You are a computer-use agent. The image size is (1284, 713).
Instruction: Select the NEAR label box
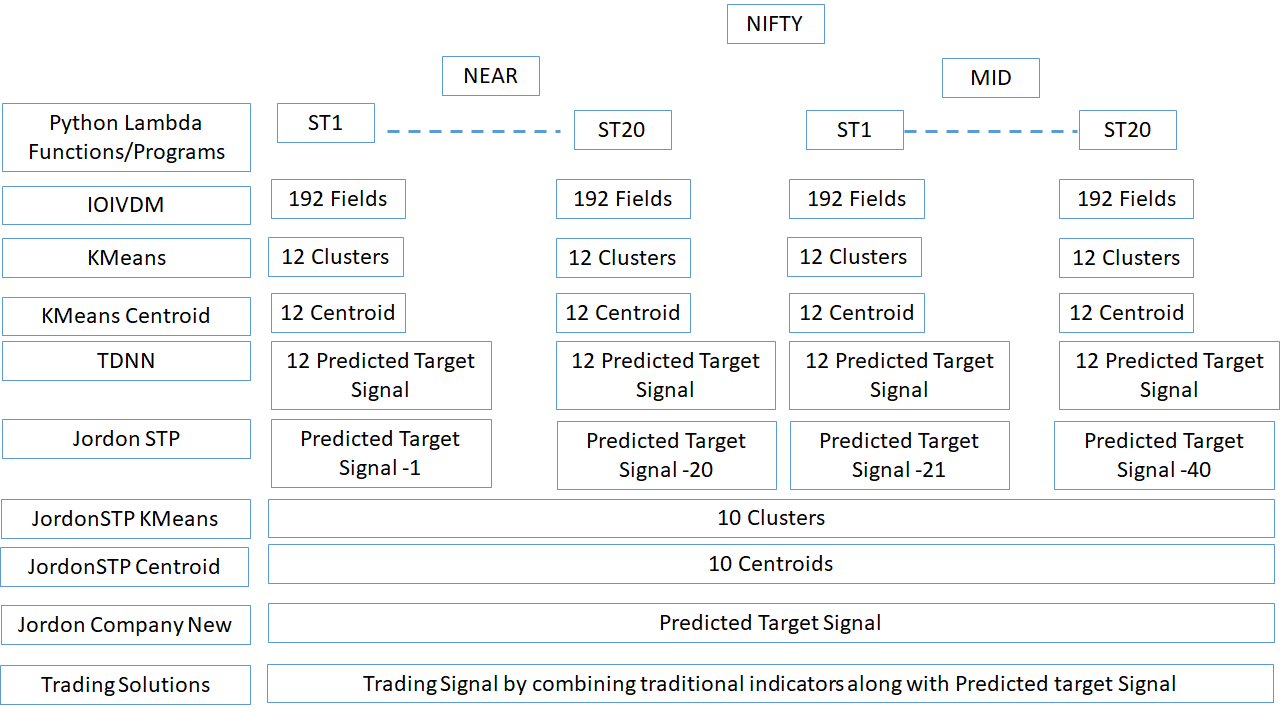coord(490,76)
